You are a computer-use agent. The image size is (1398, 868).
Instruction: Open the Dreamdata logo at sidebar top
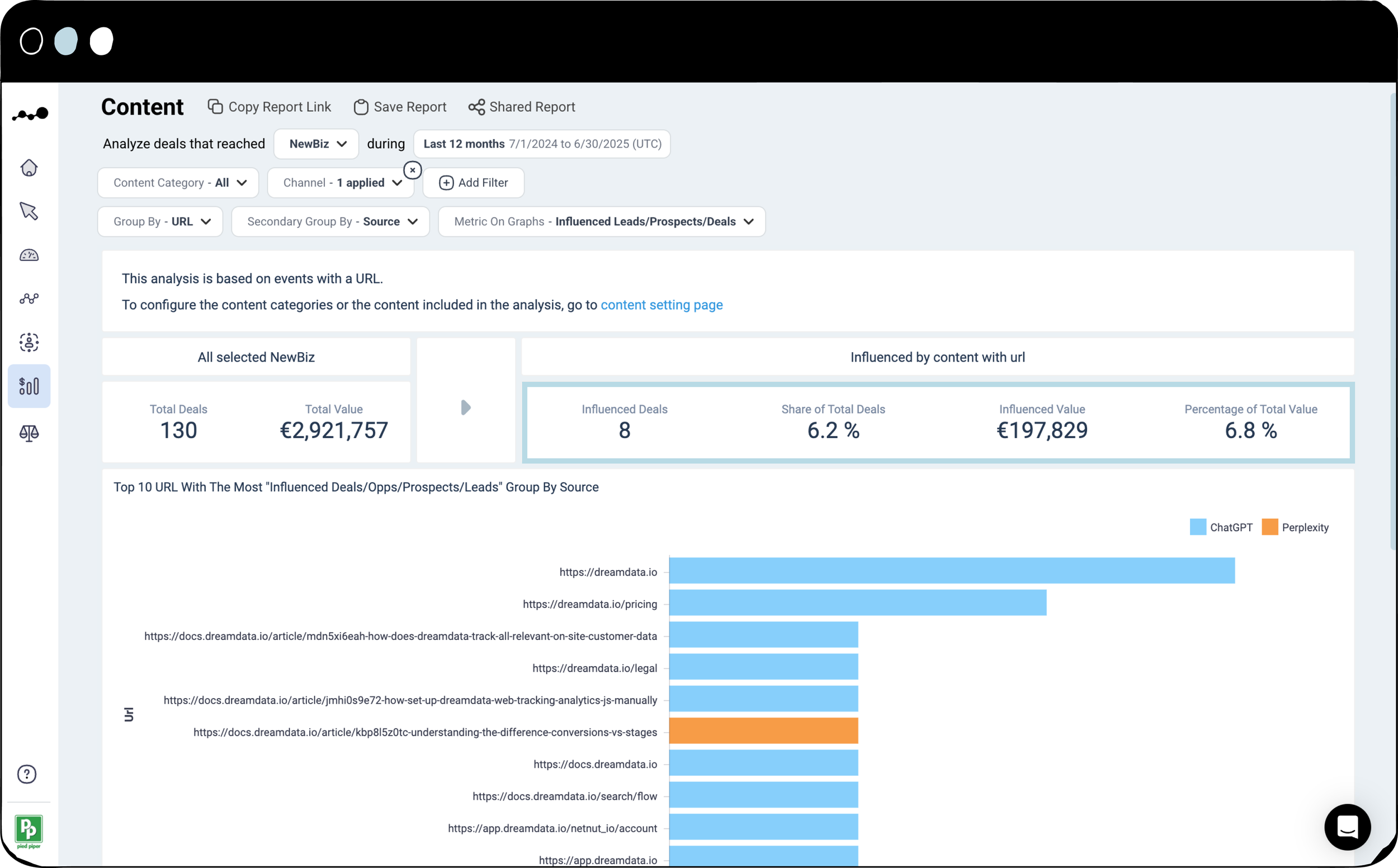click(30, 114)
